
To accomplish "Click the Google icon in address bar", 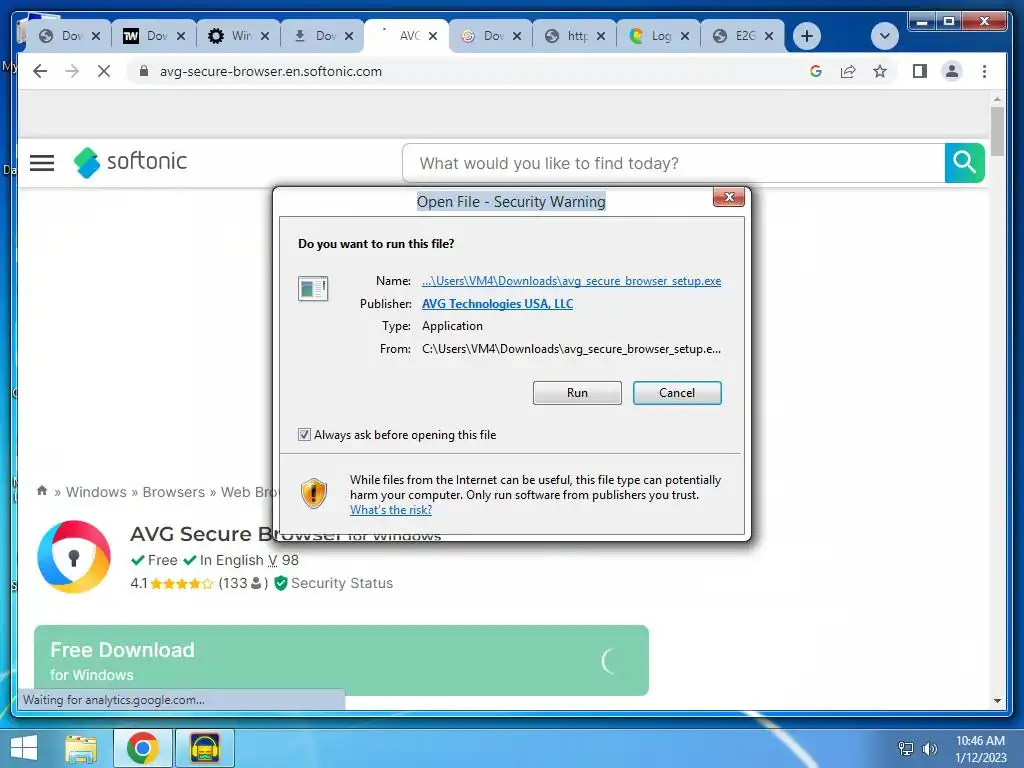I will pyautogui.click(x=816, y=71).
